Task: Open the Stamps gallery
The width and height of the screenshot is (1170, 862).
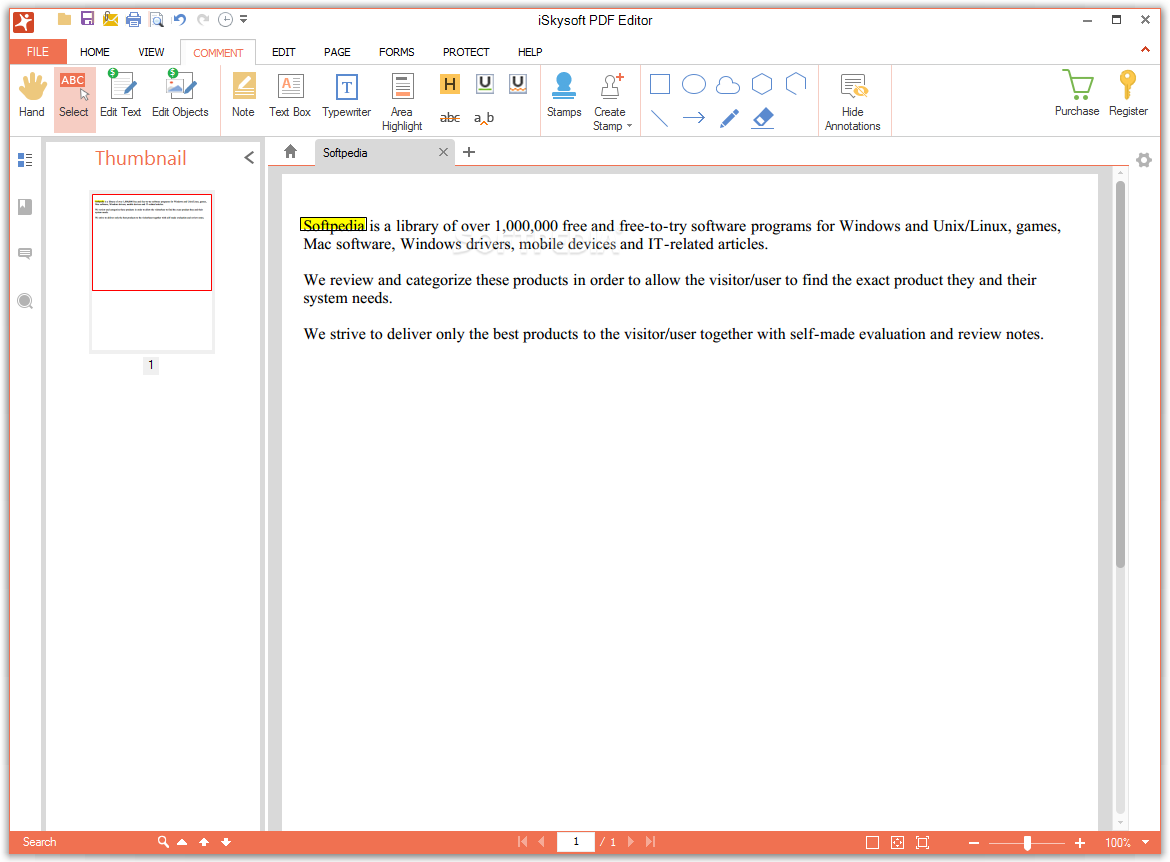Action: [x=564, y=96]
